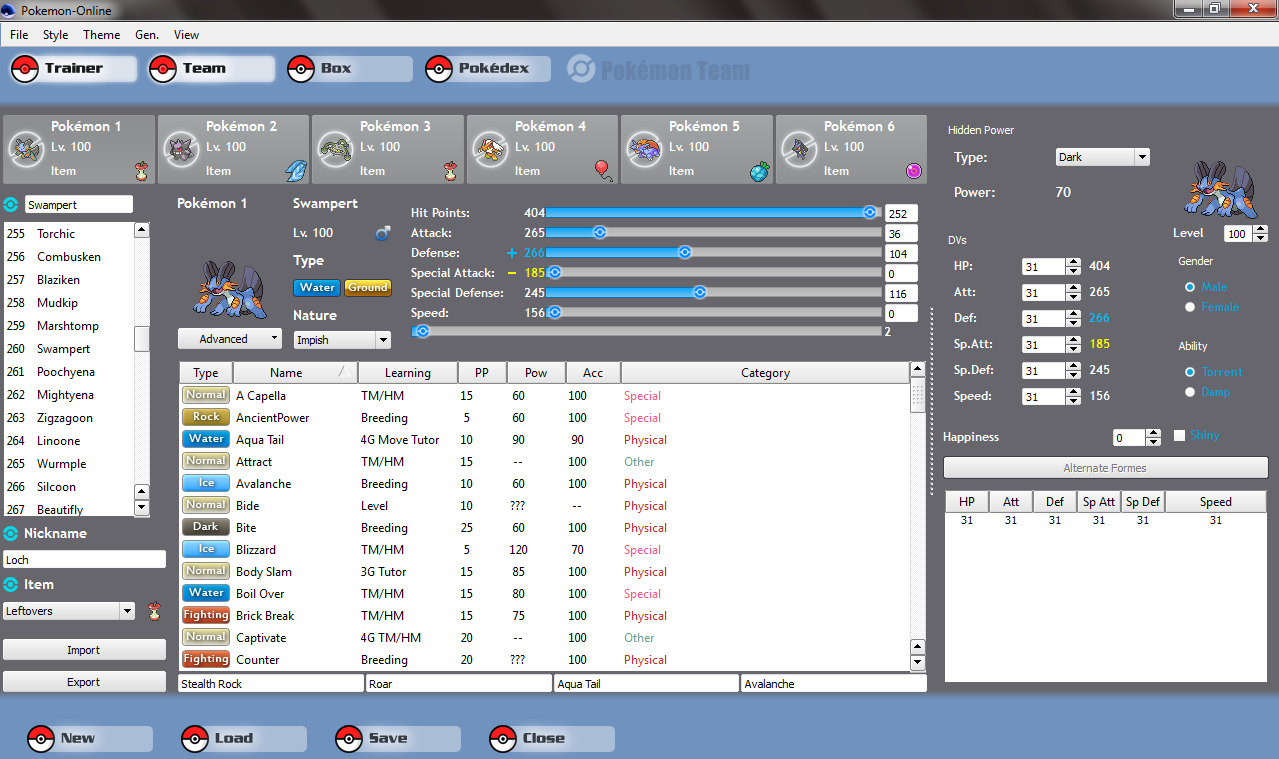Sort move list by Name column

pyautogui.click(x=294, y=373)
